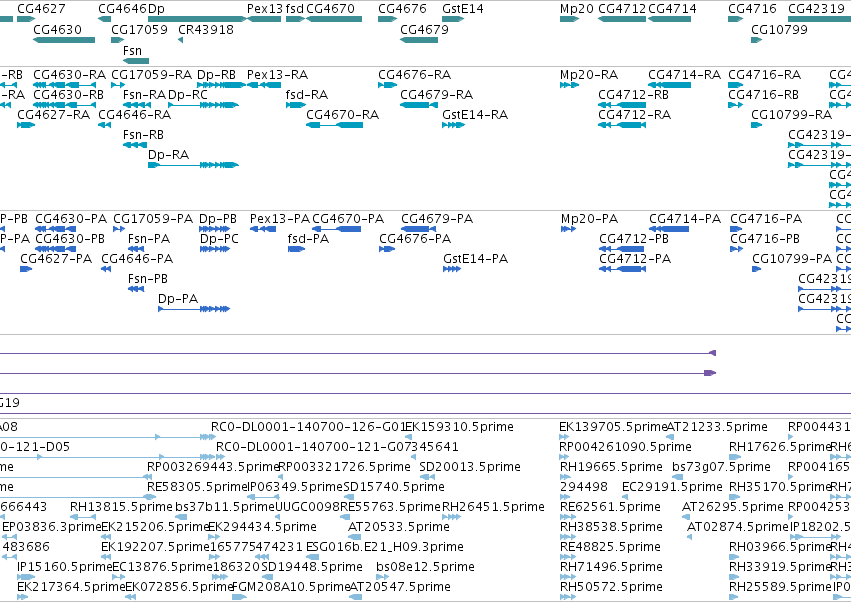The height and width of the screenshot is (602, 851).
Task: Click transcript Pex13-RA
Action: [277, 74]
